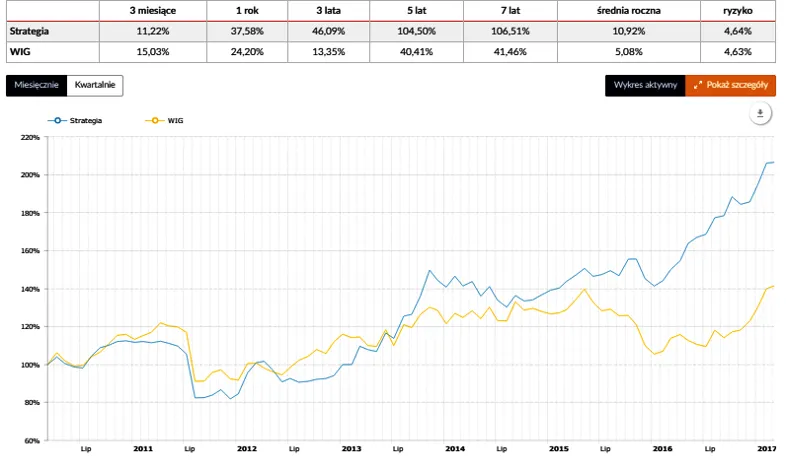Click the 37,58% value in Strategia row
Viewport: 786px width, 470px height.
click(x=245, y=31)
